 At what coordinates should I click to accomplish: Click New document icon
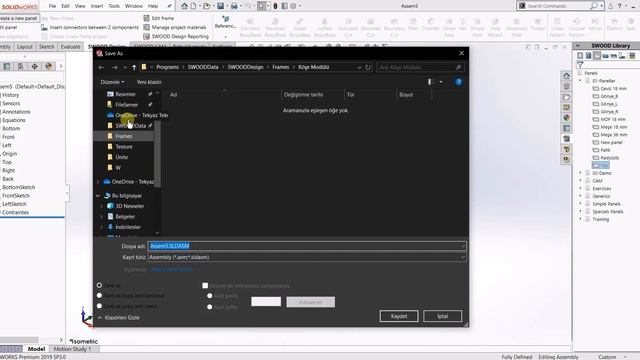point(193,6)
